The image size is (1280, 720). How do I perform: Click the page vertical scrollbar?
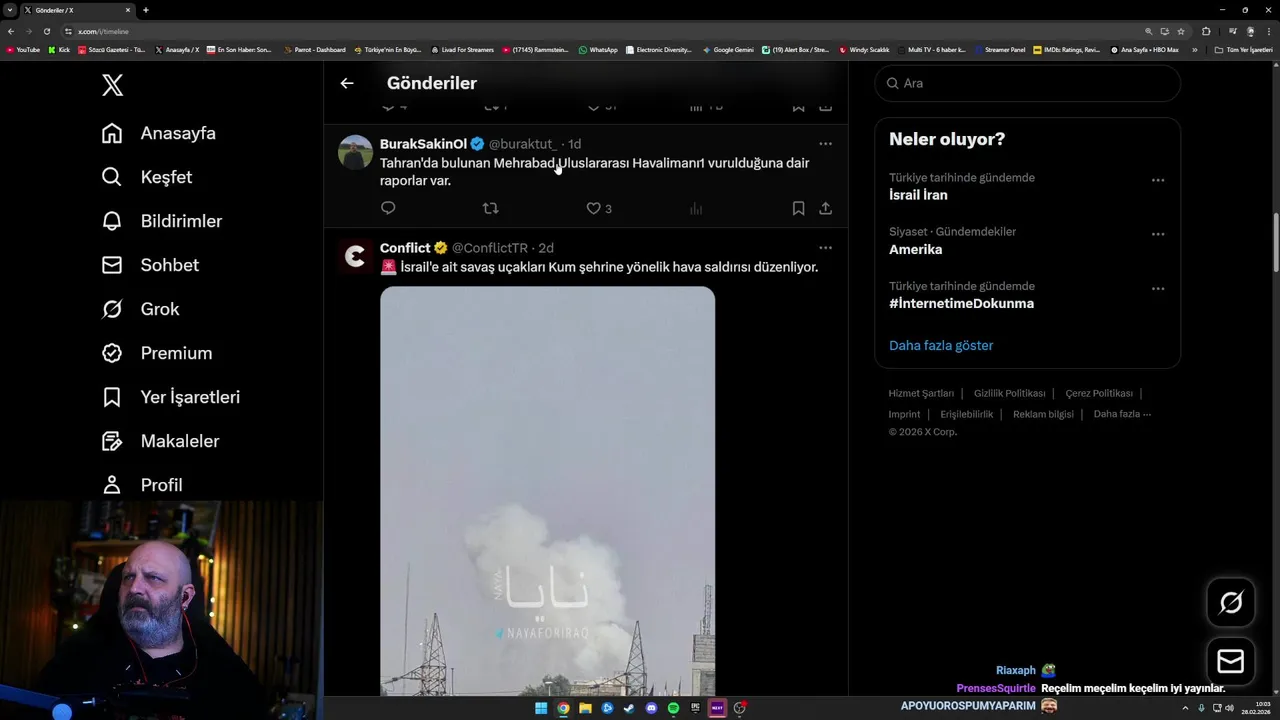pyautogui.click(x=1275, y=243)
